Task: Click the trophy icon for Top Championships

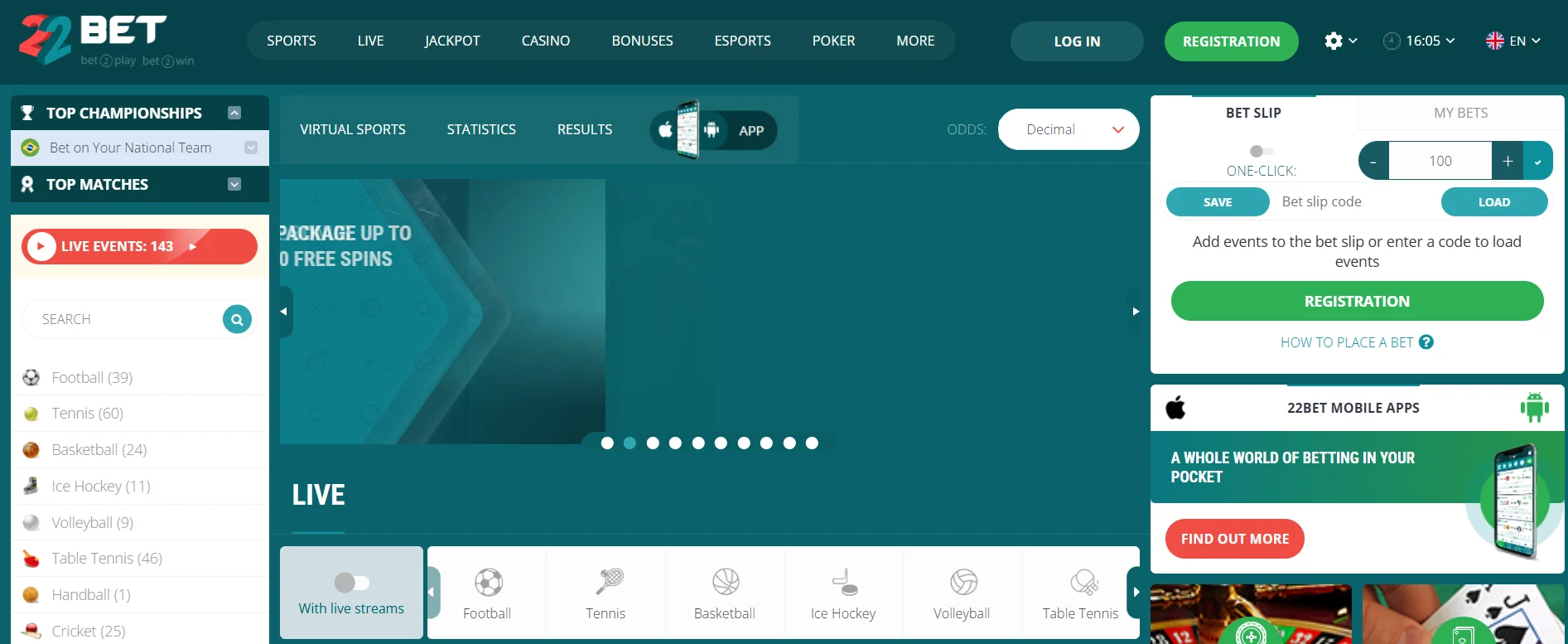Action: click(x=27, y=113)
